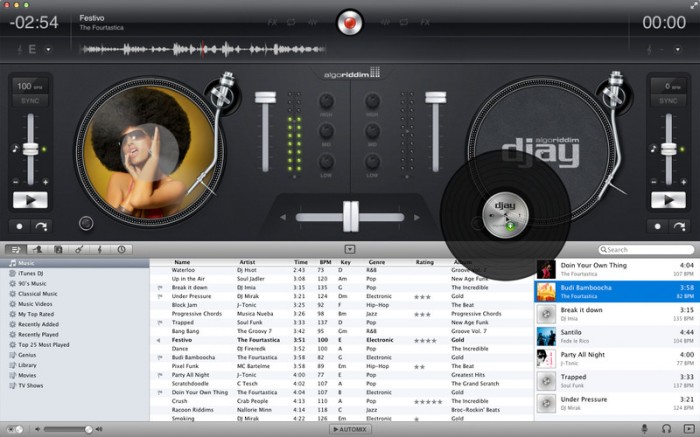Screen dimensions: 700x437
Task: Click left deck pitch note icon
Action: pyautogui.click(x=15, y=149)
